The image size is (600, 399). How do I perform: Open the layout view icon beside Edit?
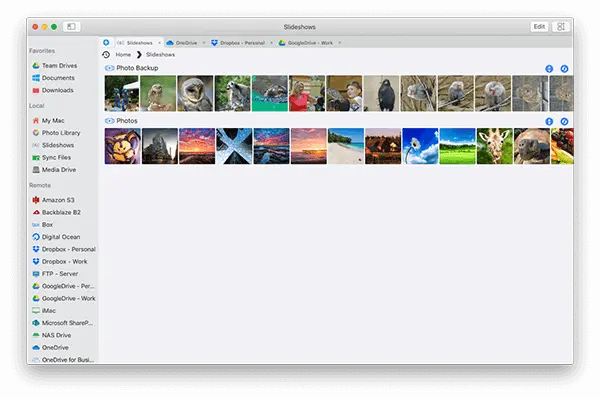click(x=561, y=26)
